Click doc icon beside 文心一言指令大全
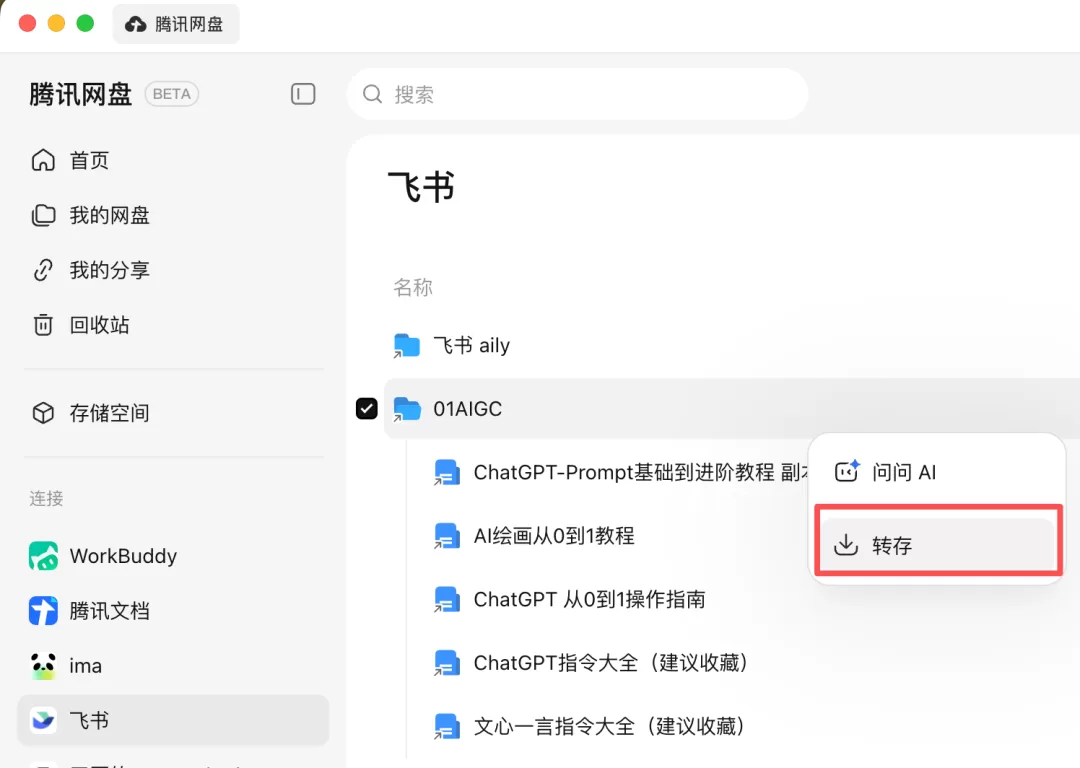 447,726
